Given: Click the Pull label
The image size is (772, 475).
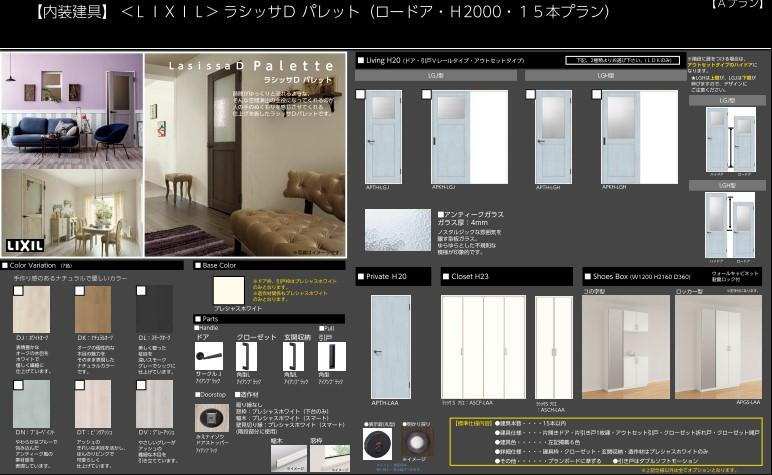Looking at the screenshot, I should [329, 328].
